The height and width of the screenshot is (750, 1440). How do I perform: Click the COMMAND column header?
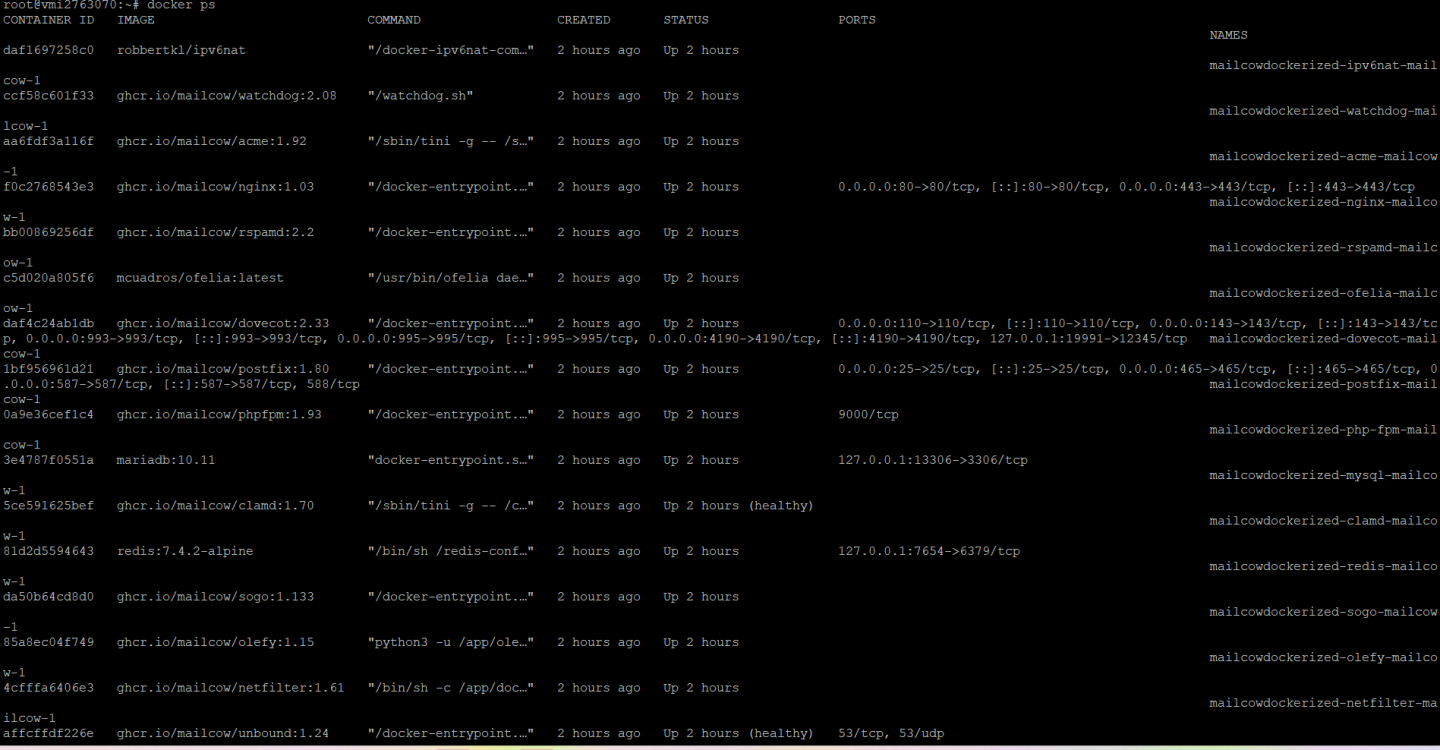pos(394,20)
